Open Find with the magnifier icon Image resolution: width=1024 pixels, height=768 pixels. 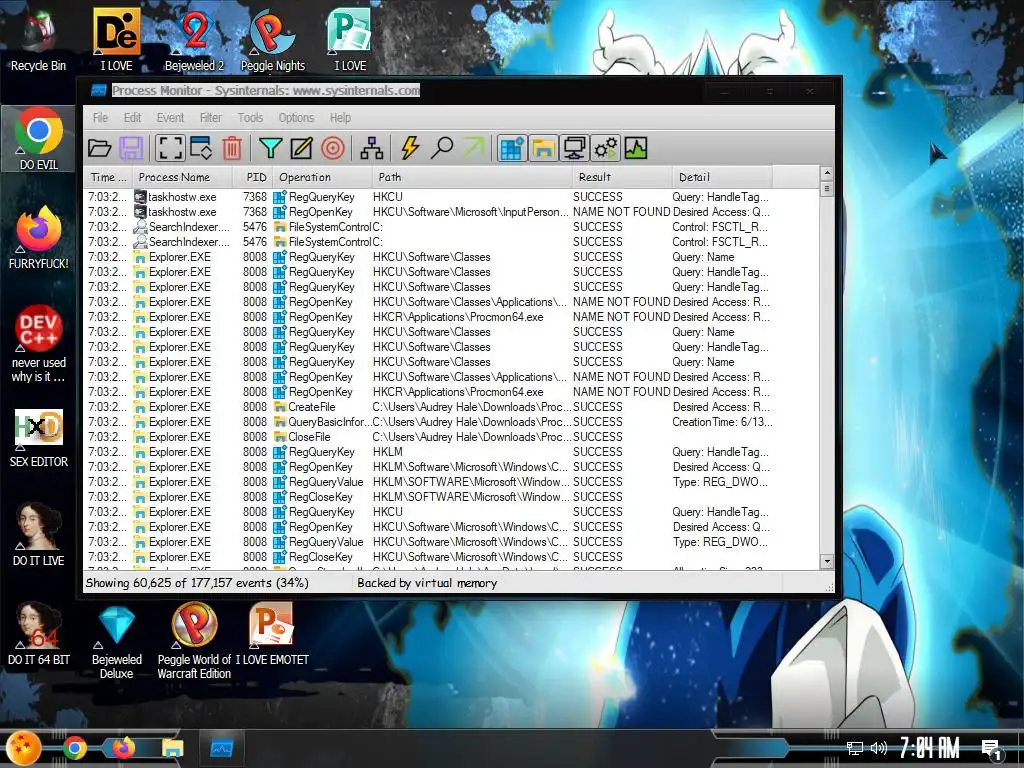[442, 148]
